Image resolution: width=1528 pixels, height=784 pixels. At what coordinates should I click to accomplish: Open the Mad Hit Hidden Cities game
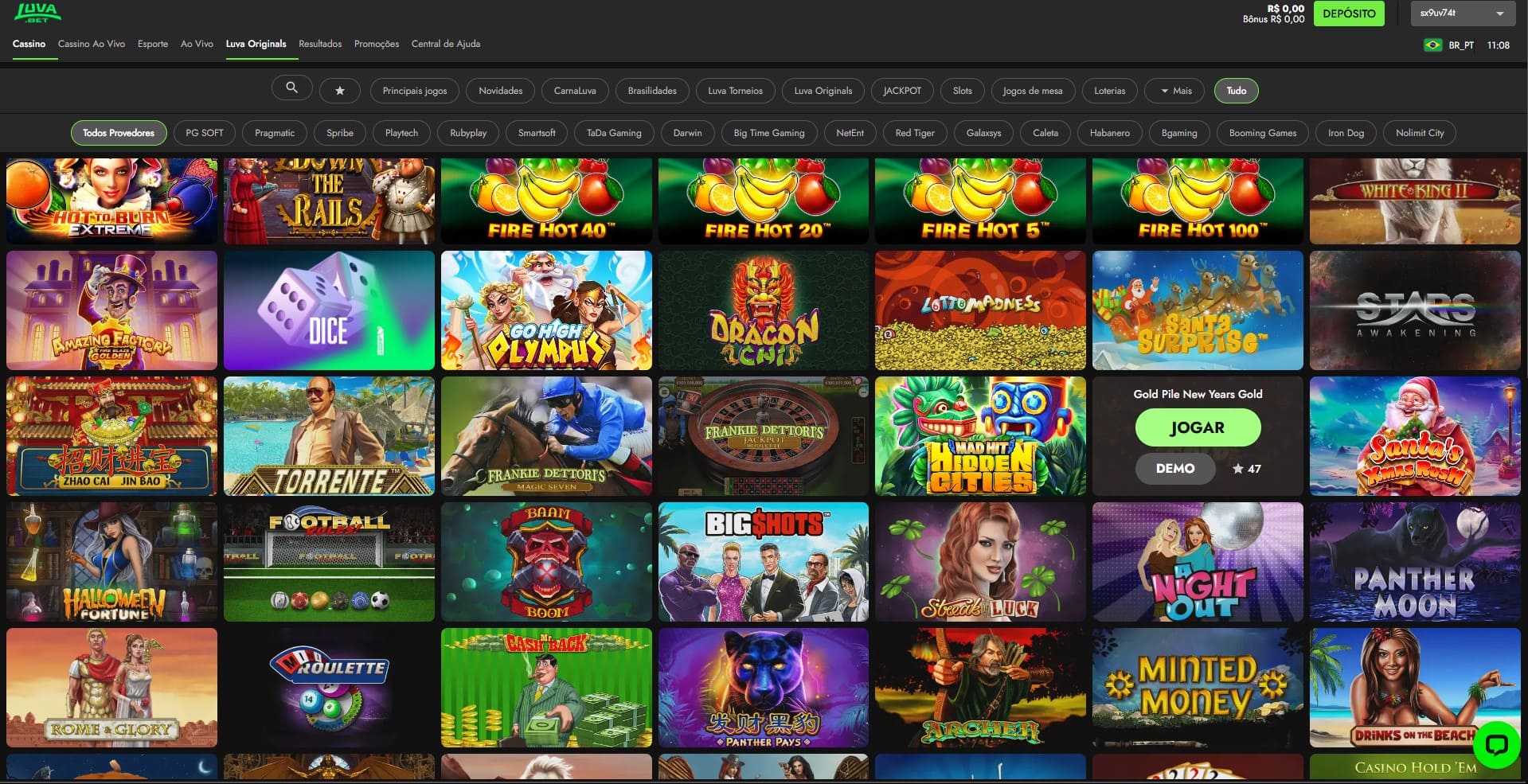coord(980,436)
